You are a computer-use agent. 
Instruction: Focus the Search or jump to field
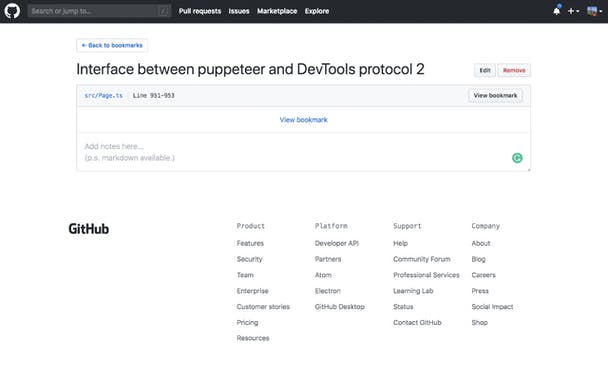[x=99, y=11]
